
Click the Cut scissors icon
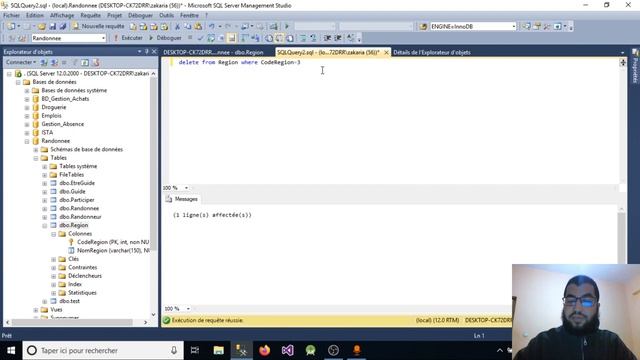pos(178,26)
